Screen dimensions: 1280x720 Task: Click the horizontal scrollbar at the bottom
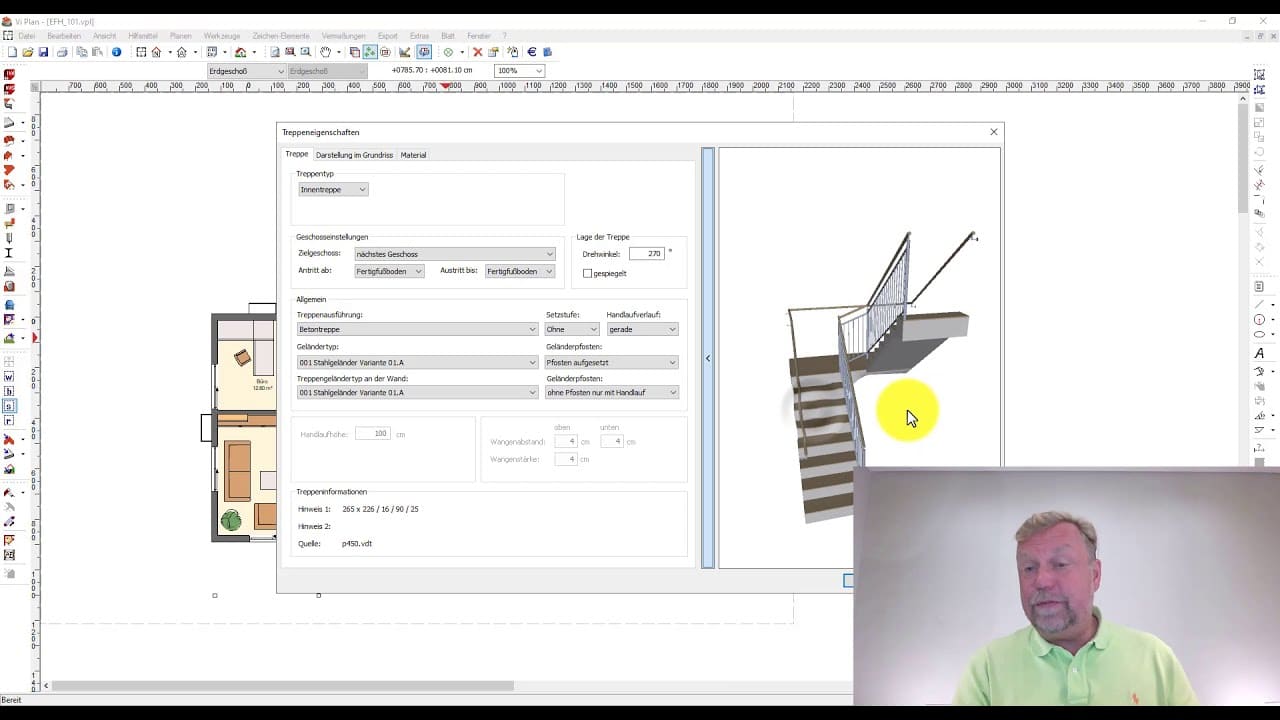(283, 686)
